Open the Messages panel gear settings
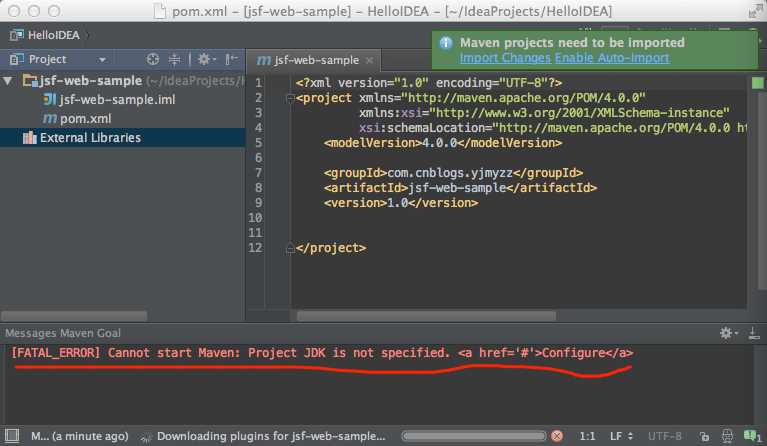 pos(728,333)
